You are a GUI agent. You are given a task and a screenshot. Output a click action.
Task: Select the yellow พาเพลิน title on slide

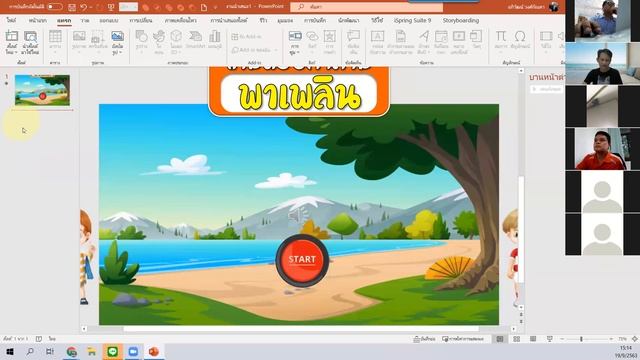click(x=299, y=94)
